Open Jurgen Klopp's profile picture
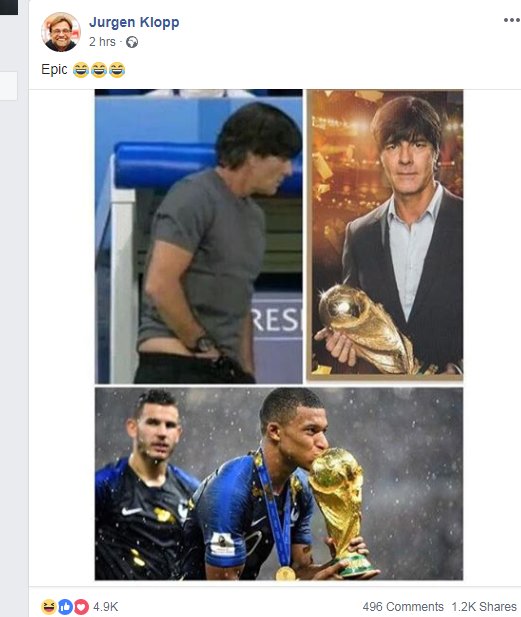Screen dimensions: 521x617 point(61,32)
